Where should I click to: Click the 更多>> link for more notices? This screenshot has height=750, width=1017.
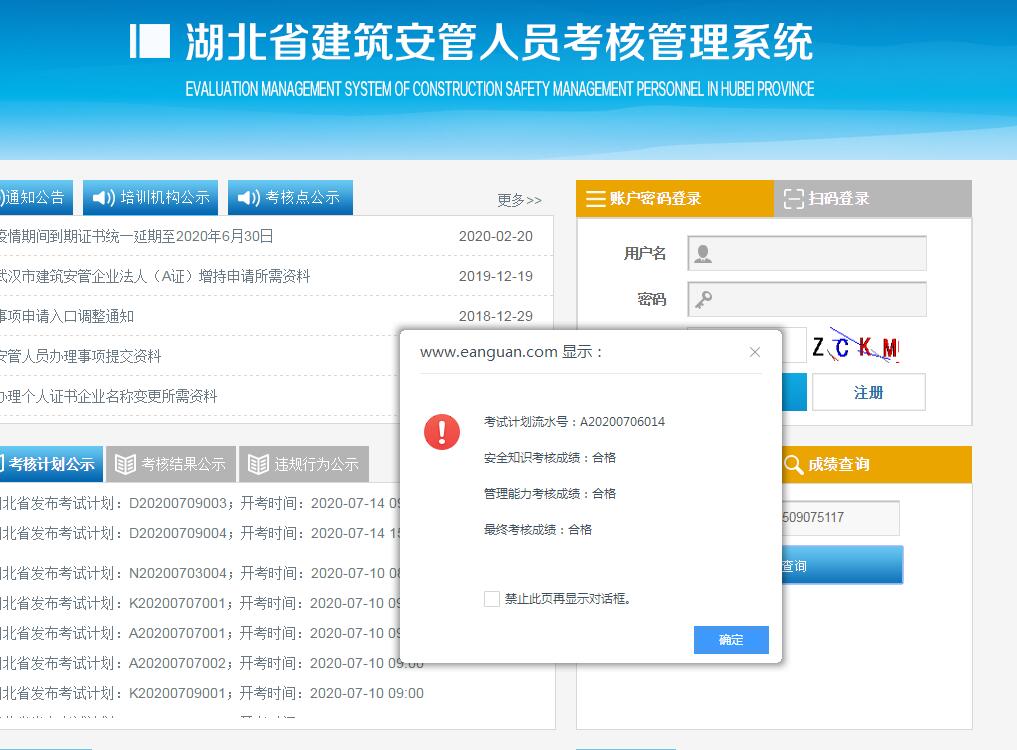[x=519, y=200]
